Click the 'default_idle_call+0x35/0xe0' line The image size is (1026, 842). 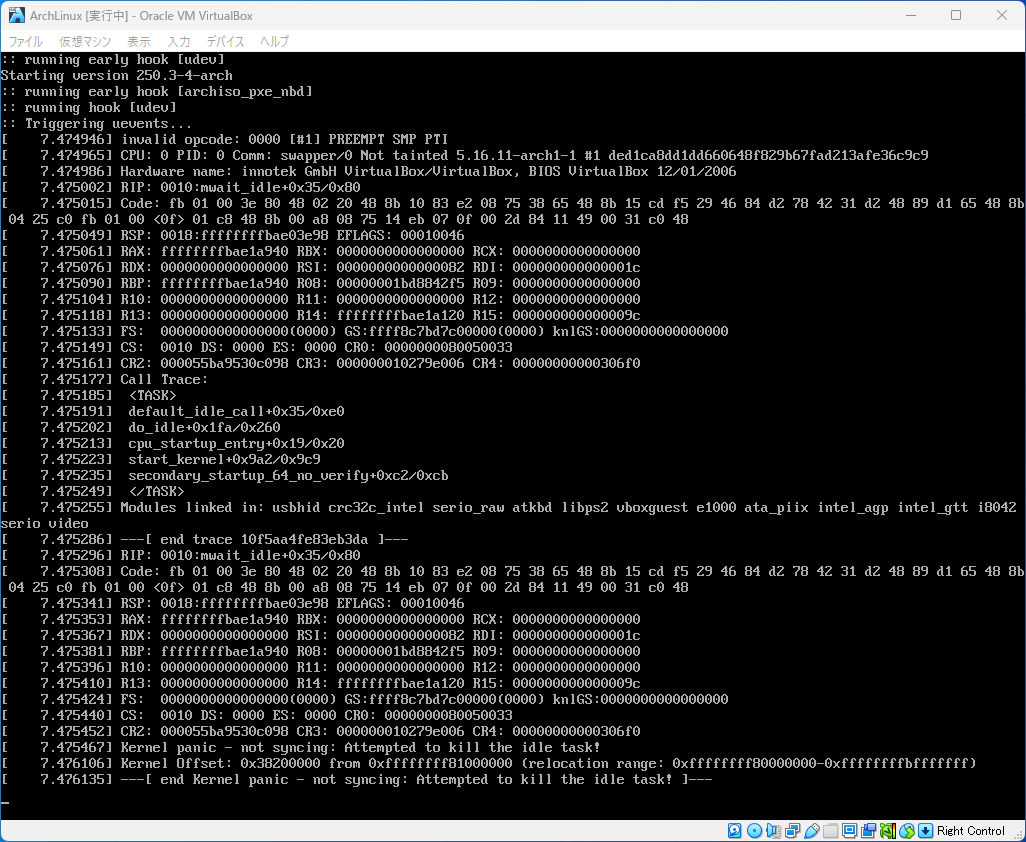pos(173,412)
